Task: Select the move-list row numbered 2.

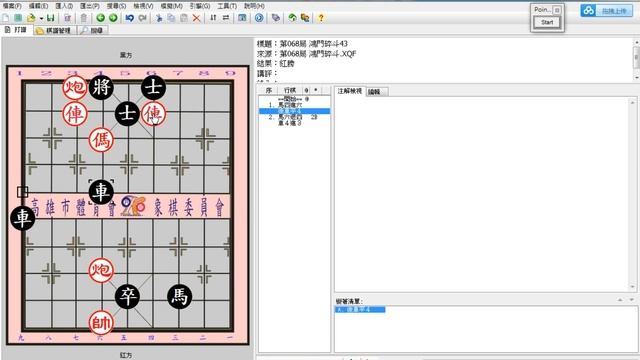Action: pos(294,117)
